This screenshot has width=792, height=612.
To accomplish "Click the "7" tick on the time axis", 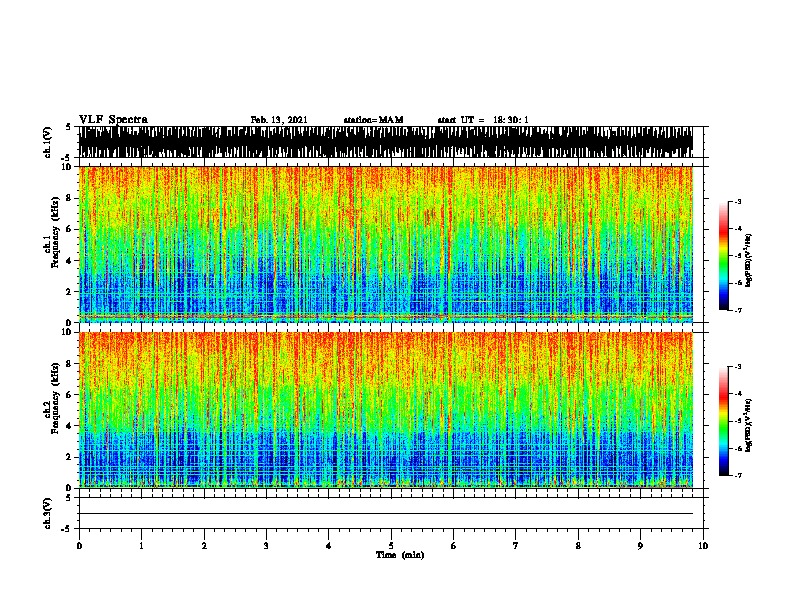I will 516,546.
